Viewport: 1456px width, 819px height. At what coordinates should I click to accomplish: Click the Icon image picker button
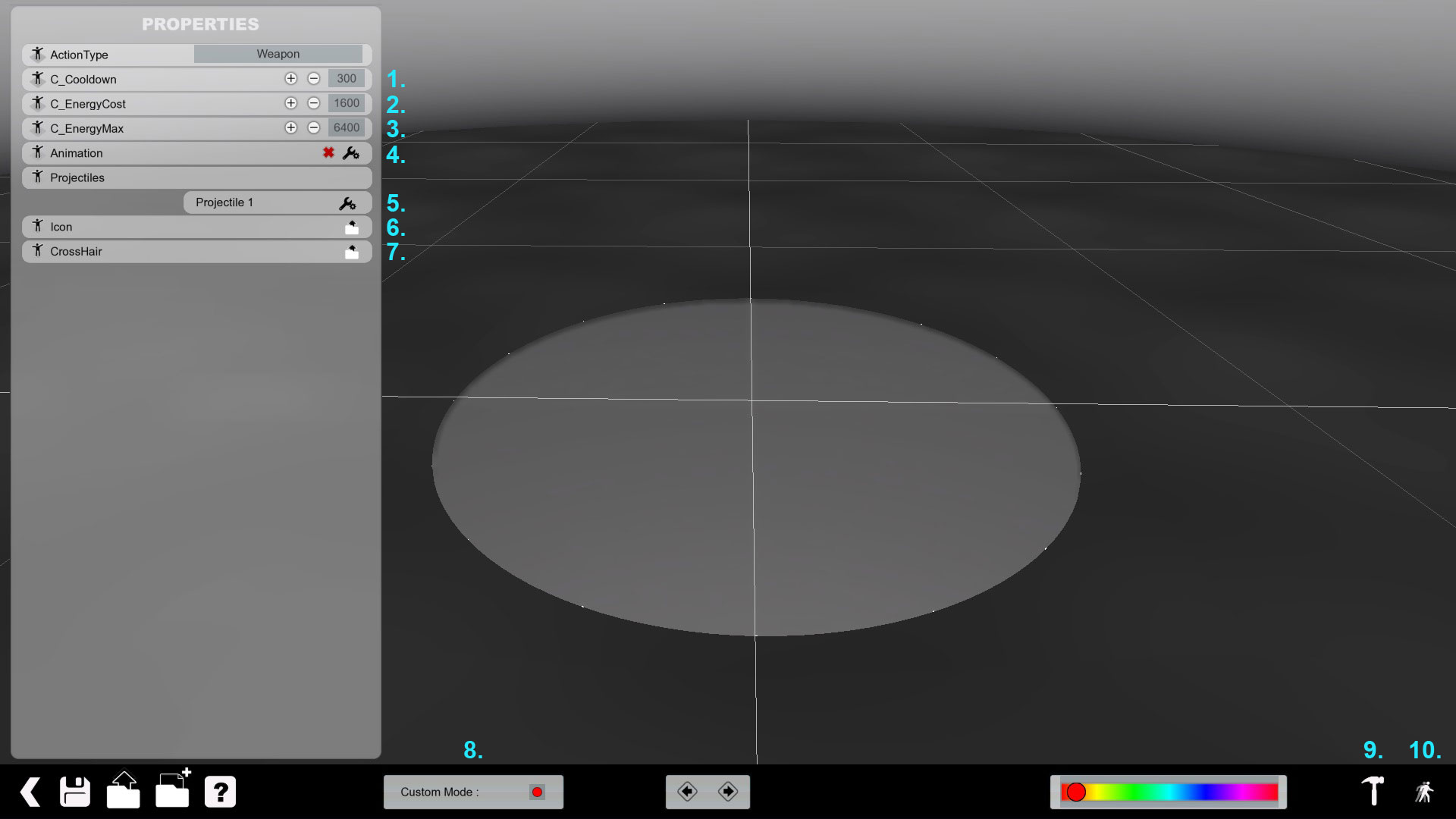[352, 226]
